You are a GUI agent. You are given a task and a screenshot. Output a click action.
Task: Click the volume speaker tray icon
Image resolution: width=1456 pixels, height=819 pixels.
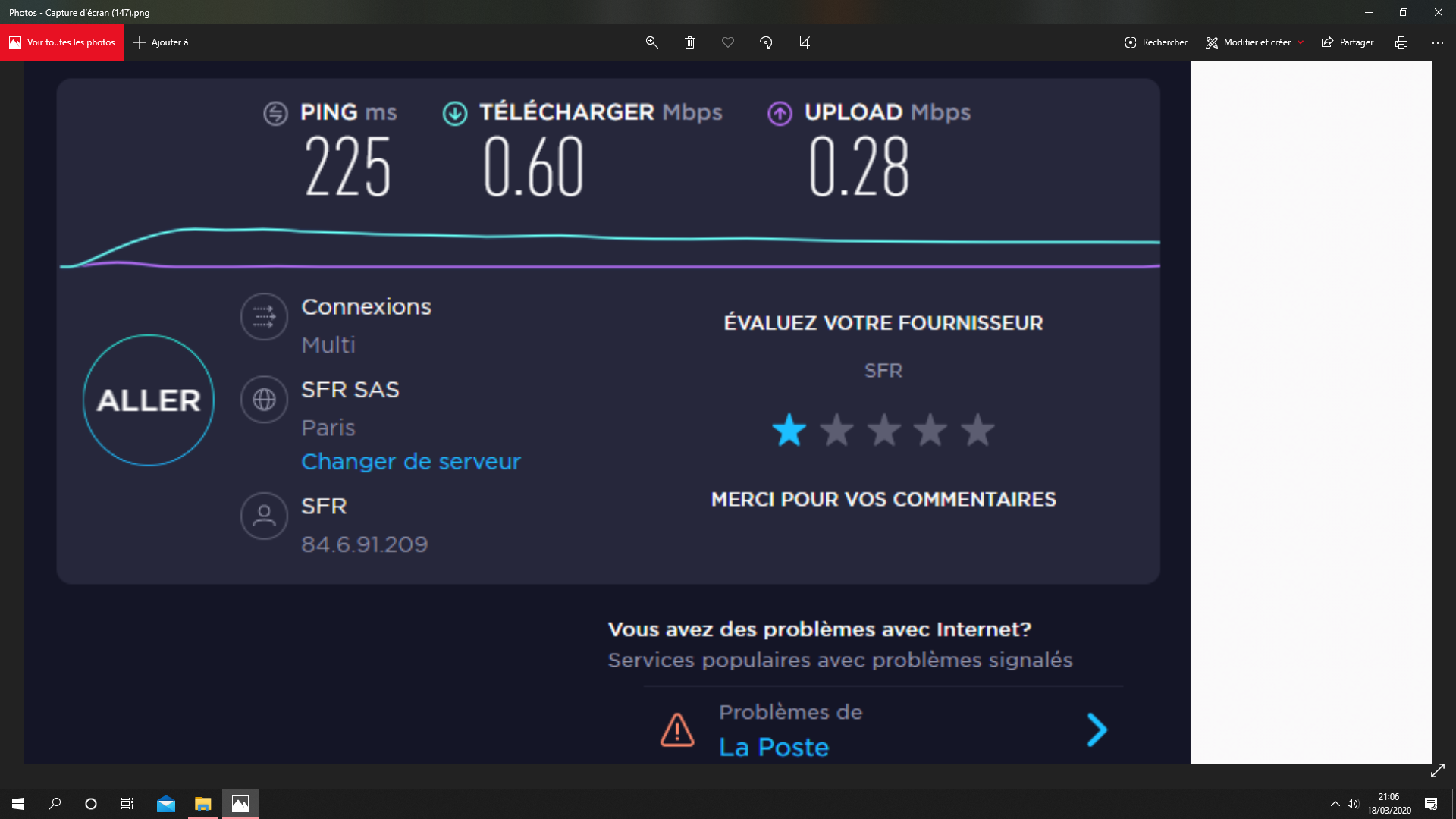pyautogui.click(x=1353, y=804)
